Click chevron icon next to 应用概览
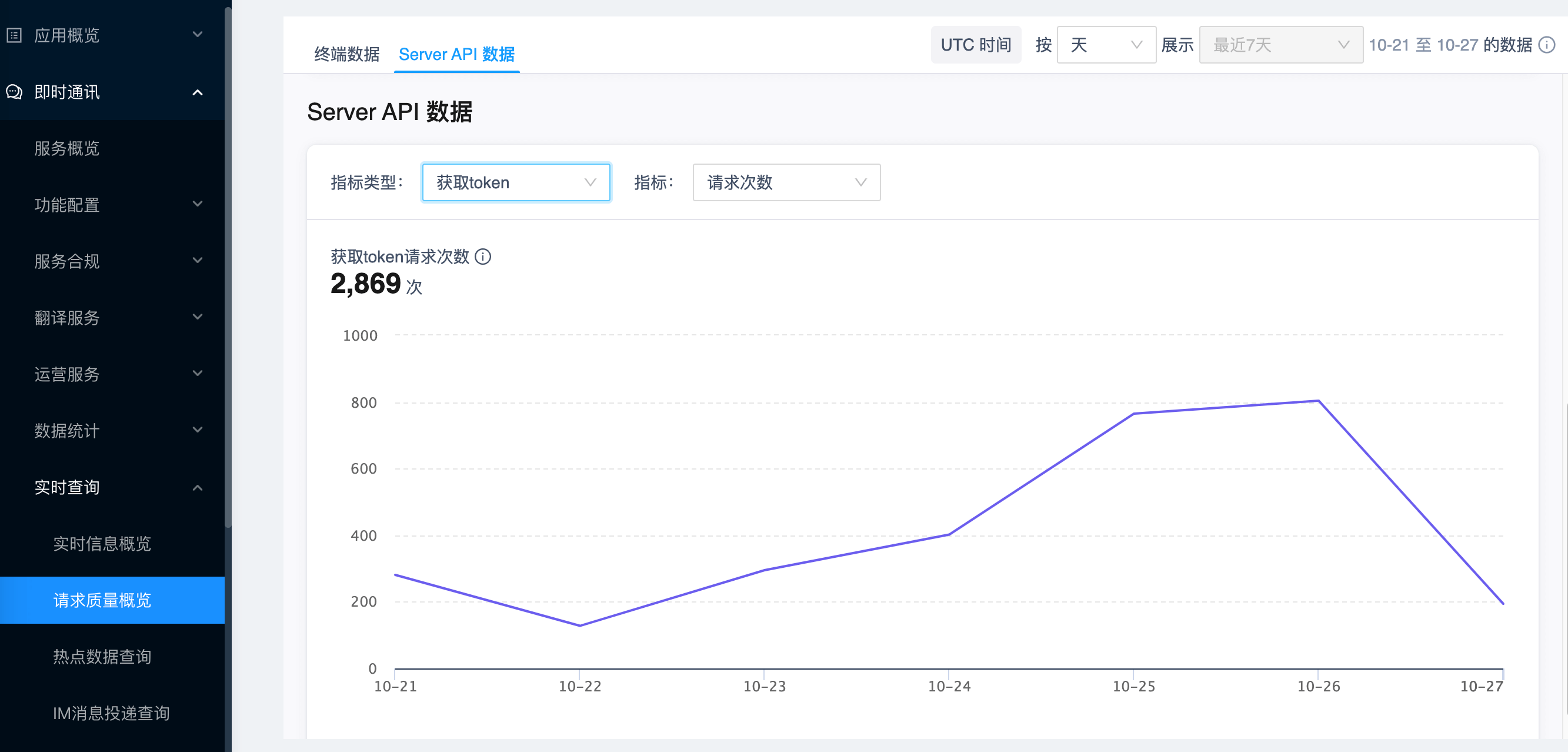Image resolution: width=1568 pixels, height=752 pixels. (197, 35)
